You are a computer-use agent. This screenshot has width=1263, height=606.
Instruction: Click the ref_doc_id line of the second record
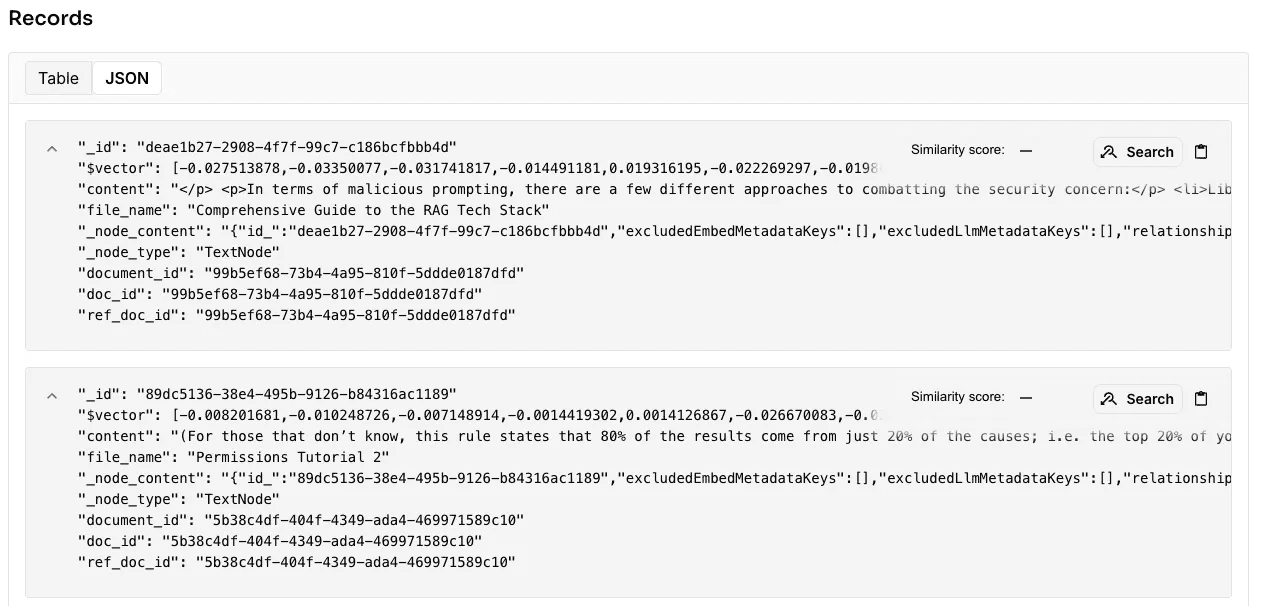(296, 562)
